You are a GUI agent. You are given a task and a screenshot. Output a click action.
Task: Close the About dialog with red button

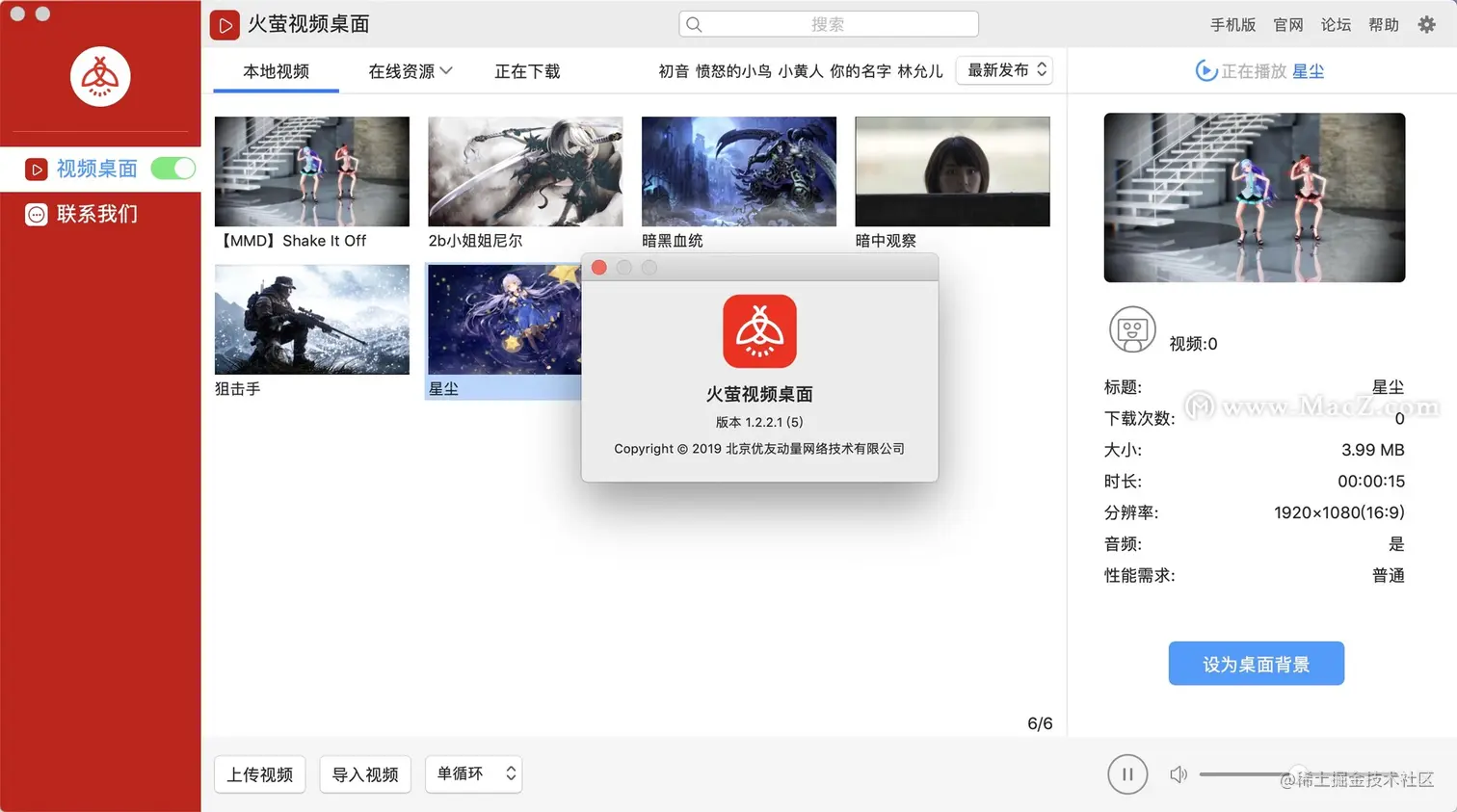click(599, 268)
